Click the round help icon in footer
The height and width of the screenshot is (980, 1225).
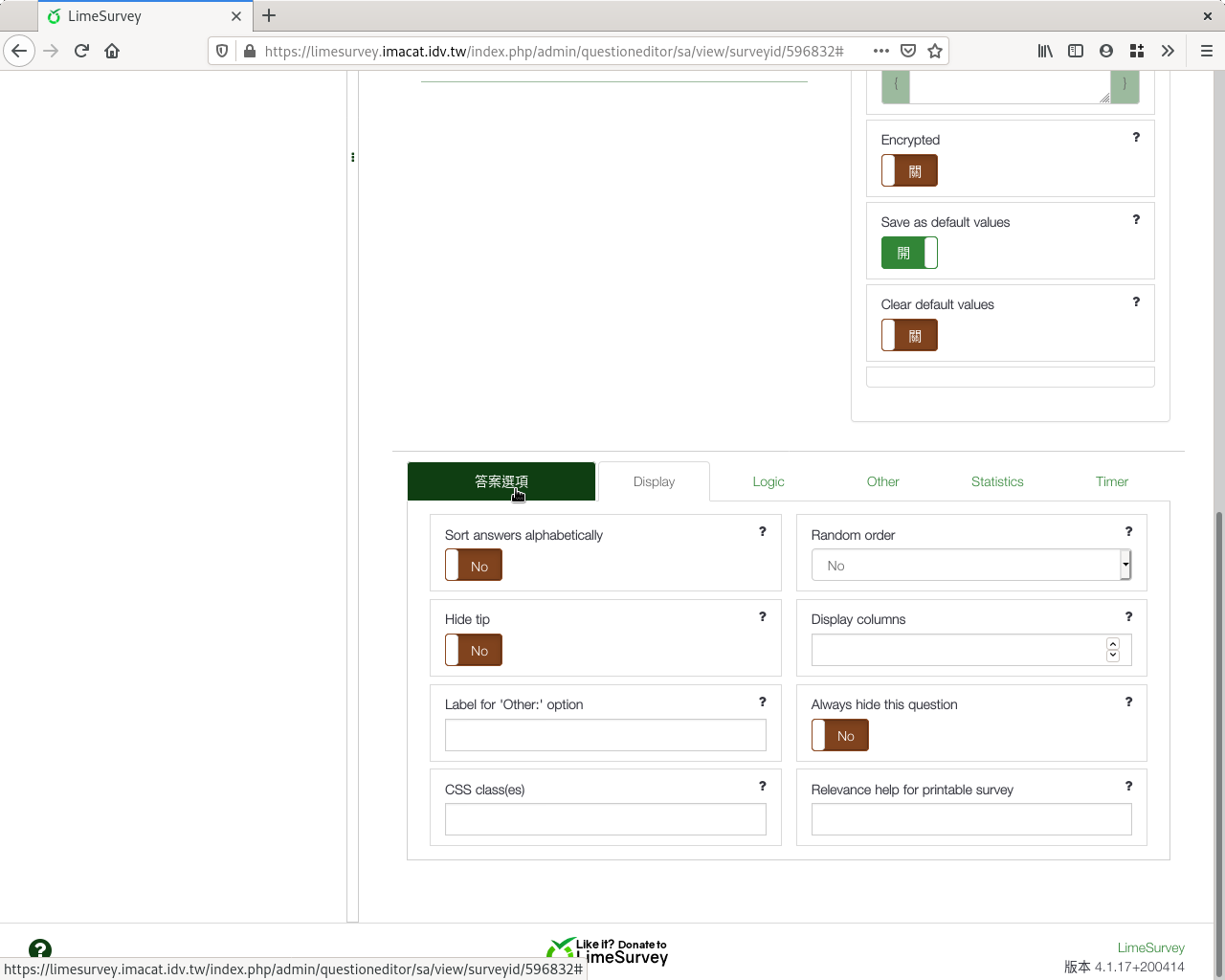pos(40,948)
